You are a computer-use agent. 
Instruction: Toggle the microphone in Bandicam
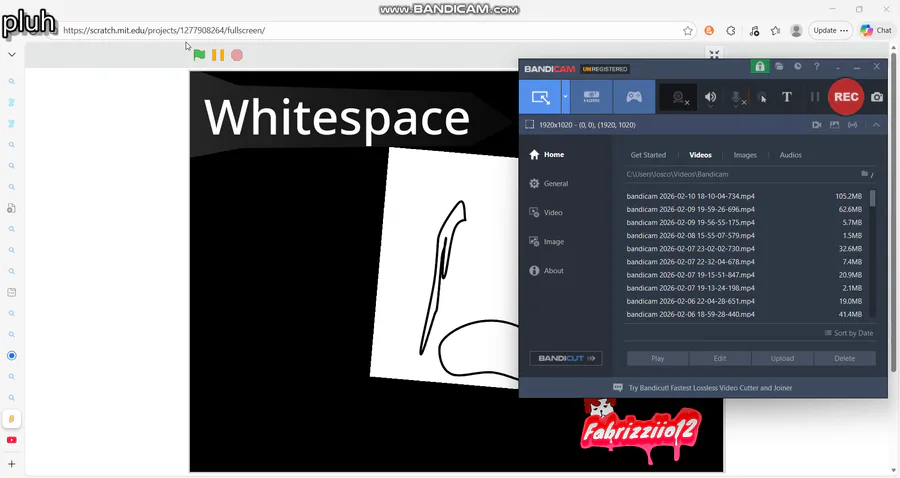tap(737, 98)
